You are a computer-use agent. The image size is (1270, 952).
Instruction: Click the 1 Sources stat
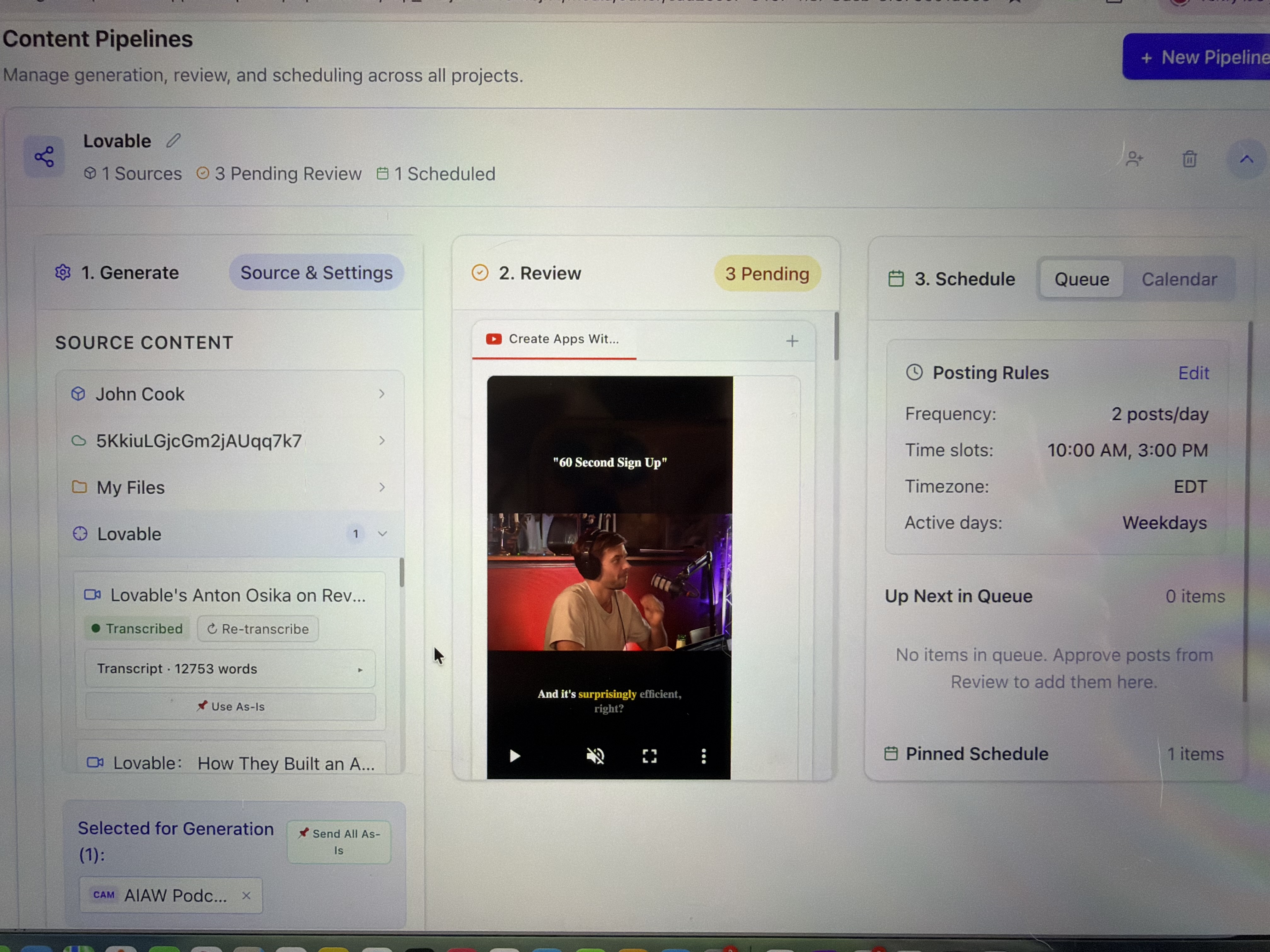coord(133,173)
